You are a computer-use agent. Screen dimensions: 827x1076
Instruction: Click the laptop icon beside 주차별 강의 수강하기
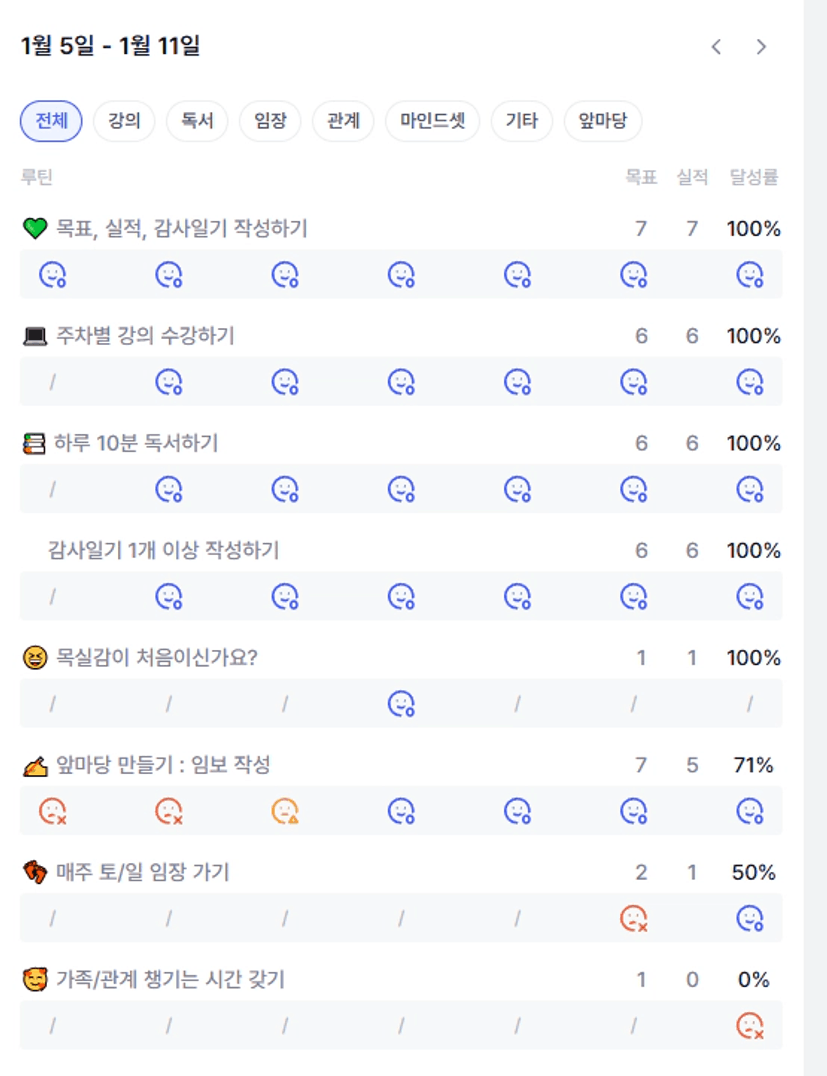tap(34, 336)
